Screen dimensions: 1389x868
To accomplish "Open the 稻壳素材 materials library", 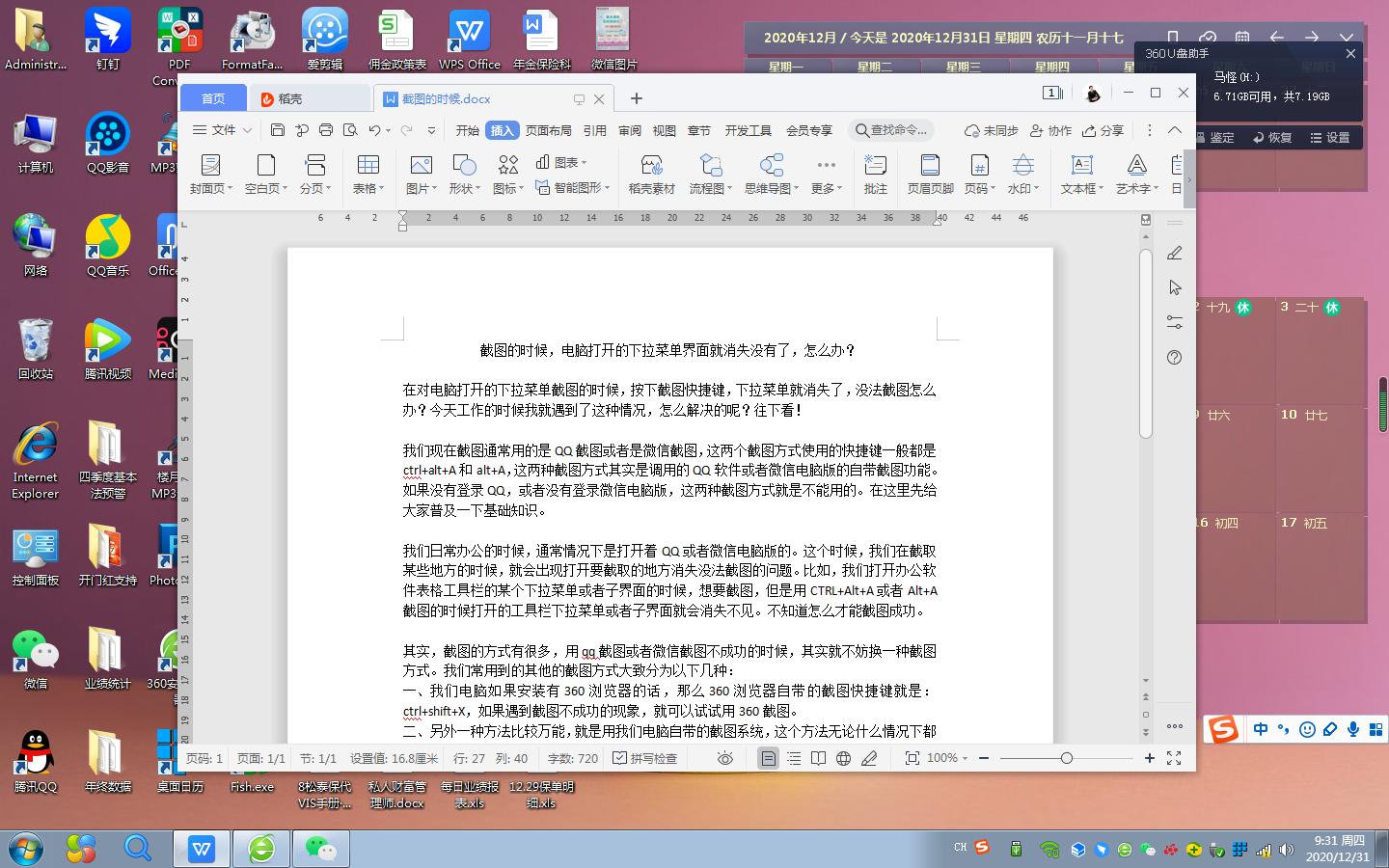I will click(x=650, y=174).
